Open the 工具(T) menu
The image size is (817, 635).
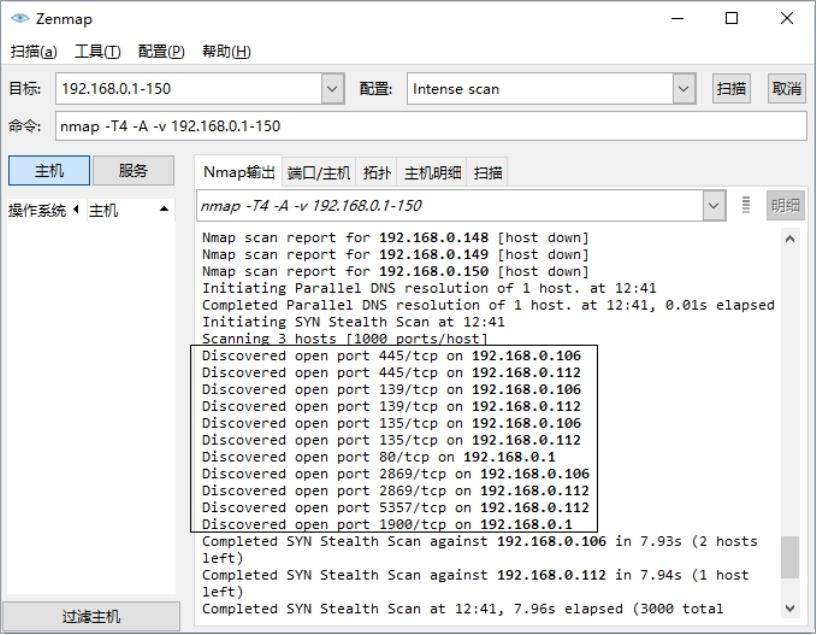point(98,52)
